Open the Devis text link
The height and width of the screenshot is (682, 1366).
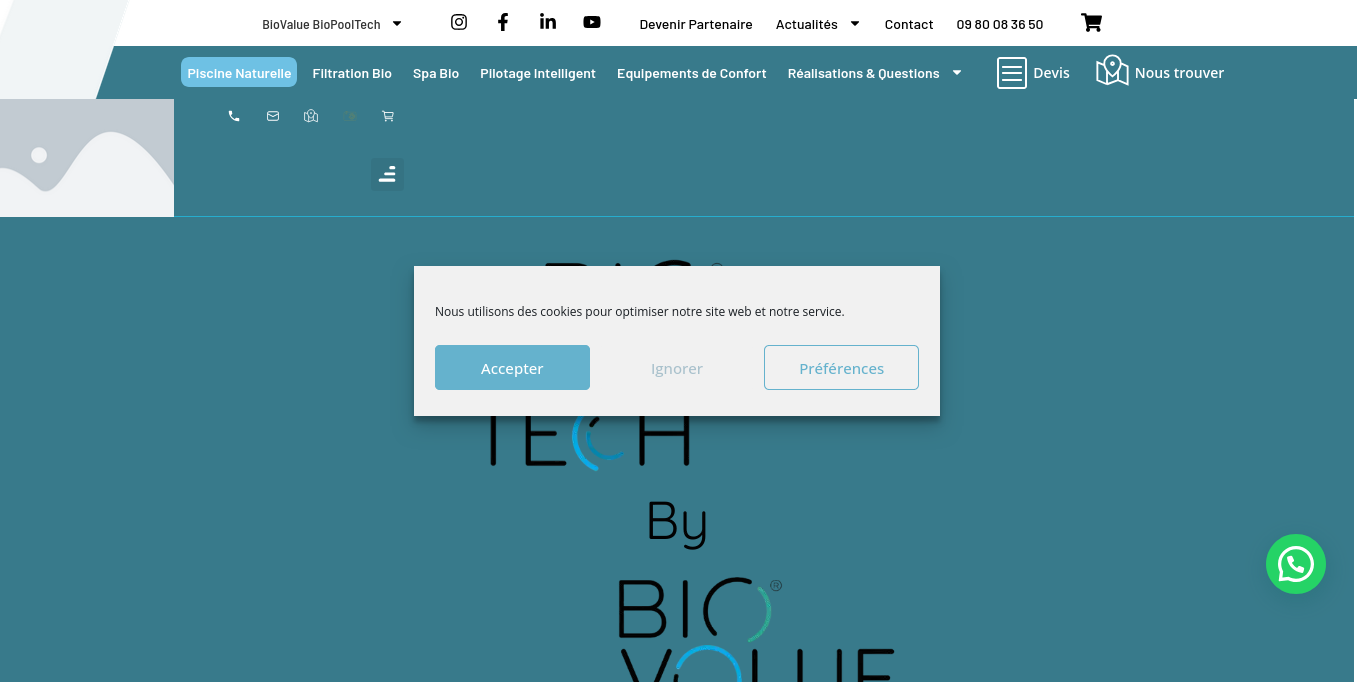[1051, 73]
